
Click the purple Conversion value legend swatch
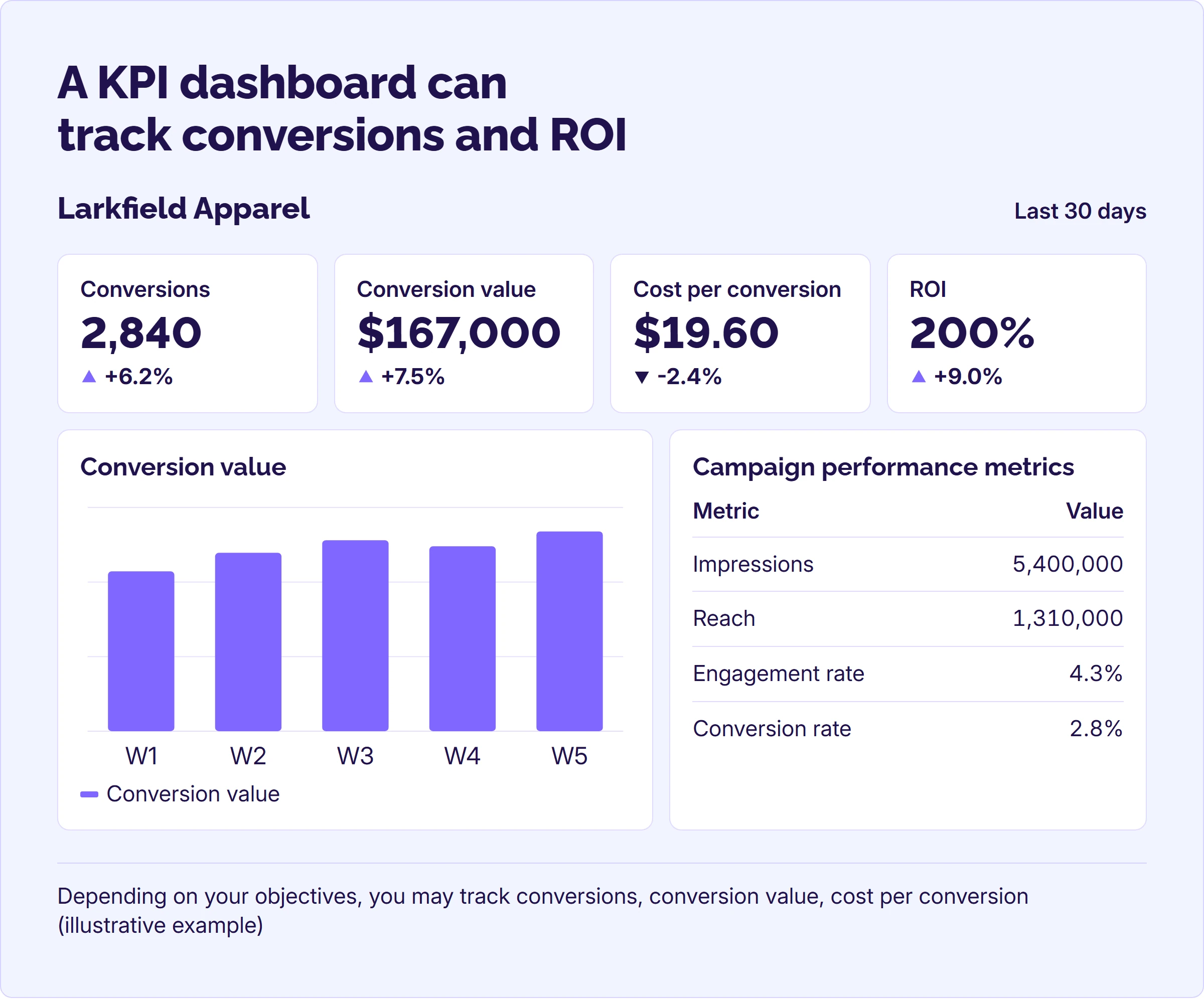89,794
